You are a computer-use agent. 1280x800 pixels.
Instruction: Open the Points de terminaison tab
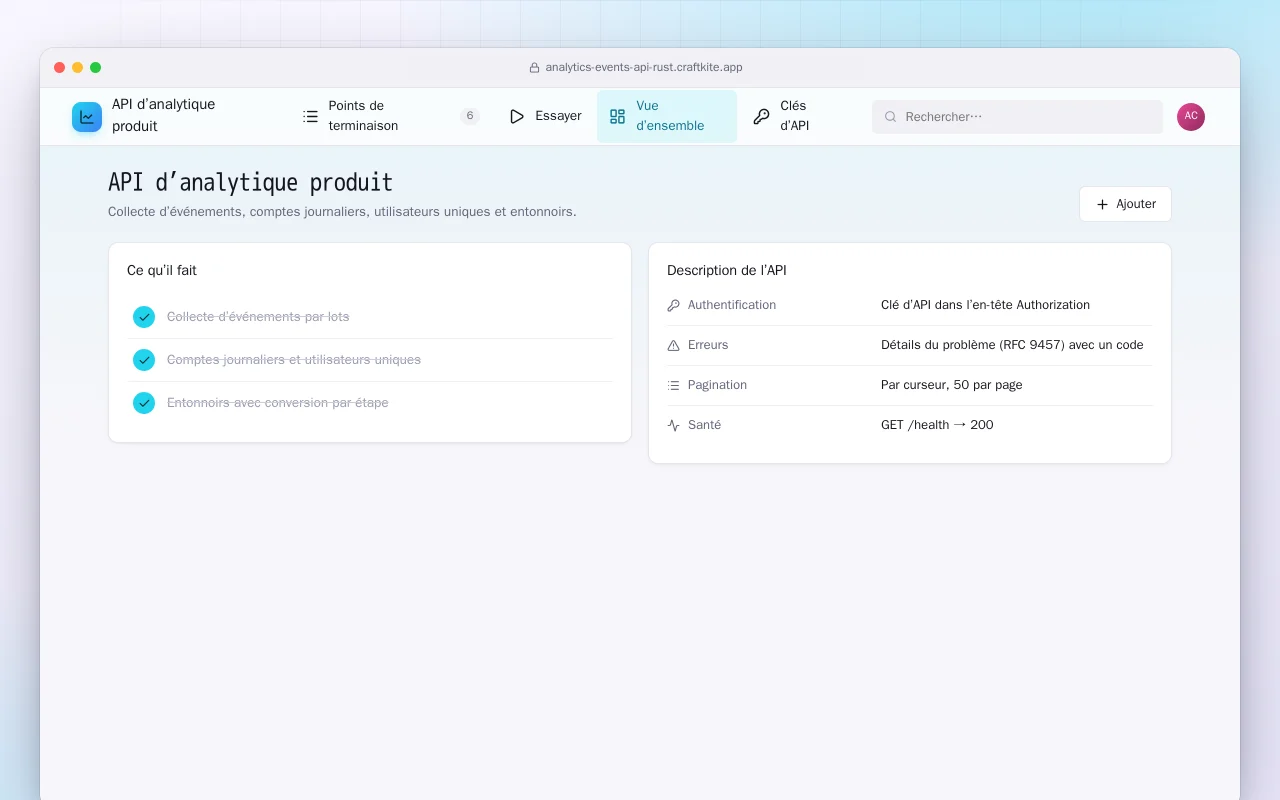(392, 117)
